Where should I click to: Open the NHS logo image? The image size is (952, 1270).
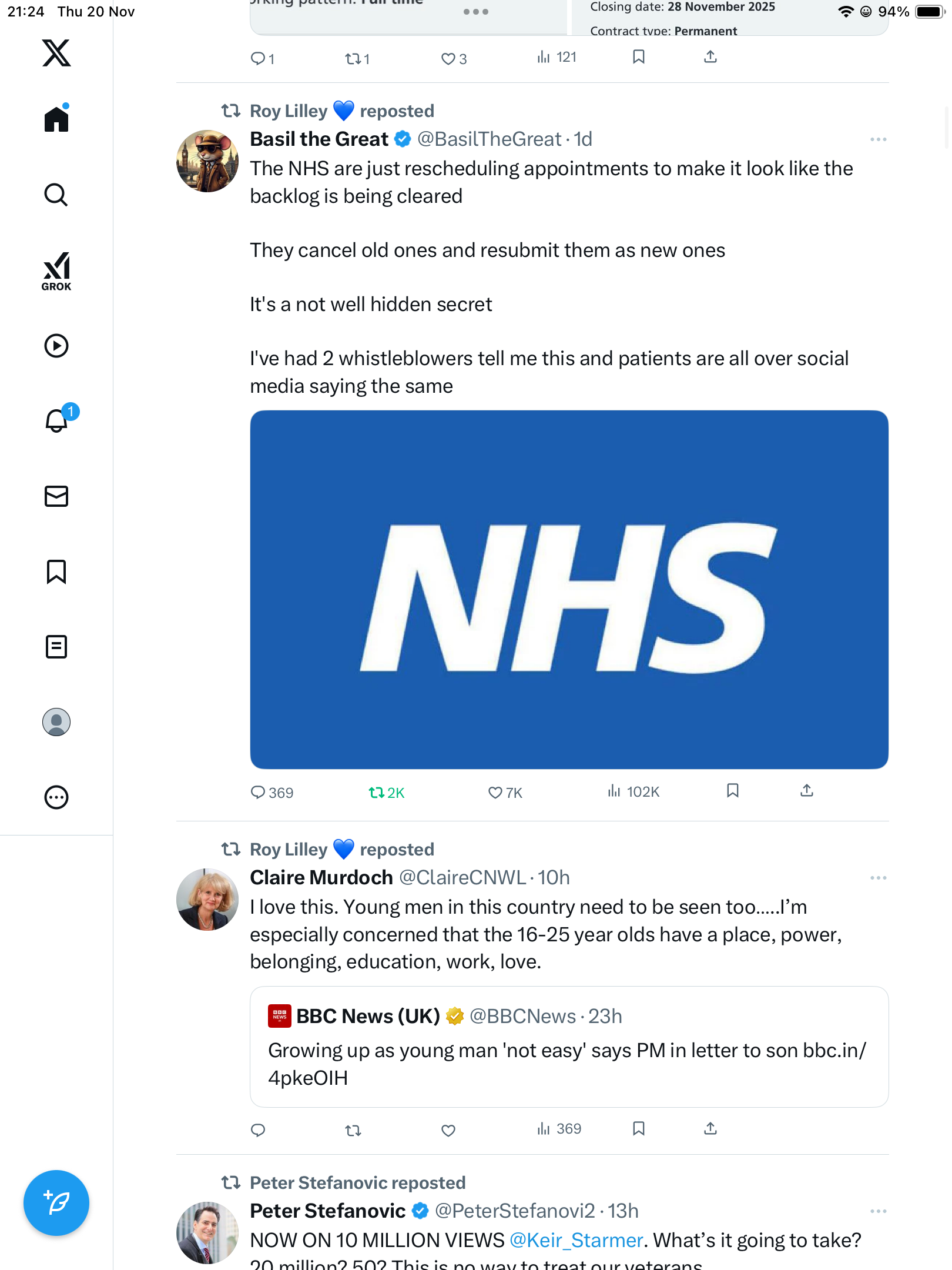(x=569, y=590)
